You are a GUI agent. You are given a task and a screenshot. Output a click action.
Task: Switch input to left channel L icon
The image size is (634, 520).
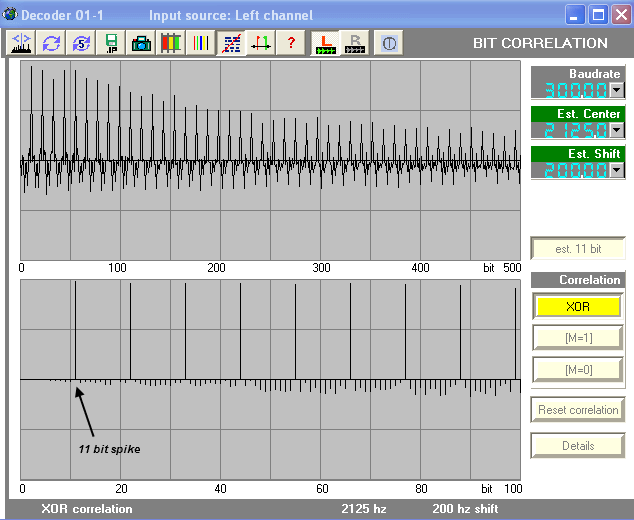click(325, 43)
